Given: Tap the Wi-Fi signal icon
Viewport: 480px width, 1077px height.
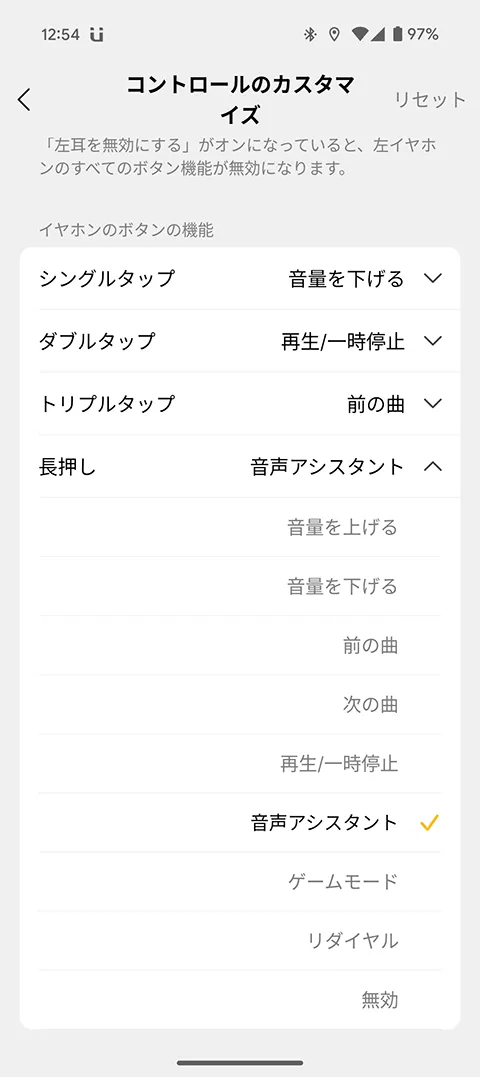Looking at the screenshot, I should click(360, 34).
